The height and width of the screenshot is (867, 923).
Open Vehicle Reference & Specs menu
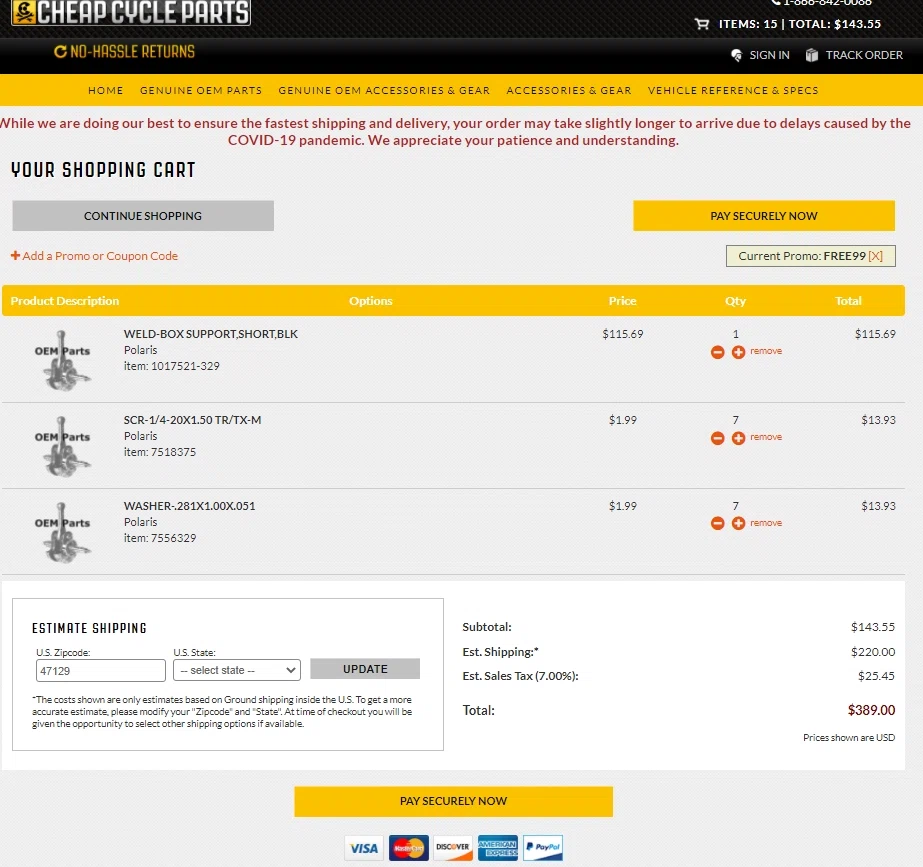(x=733, y=91)
